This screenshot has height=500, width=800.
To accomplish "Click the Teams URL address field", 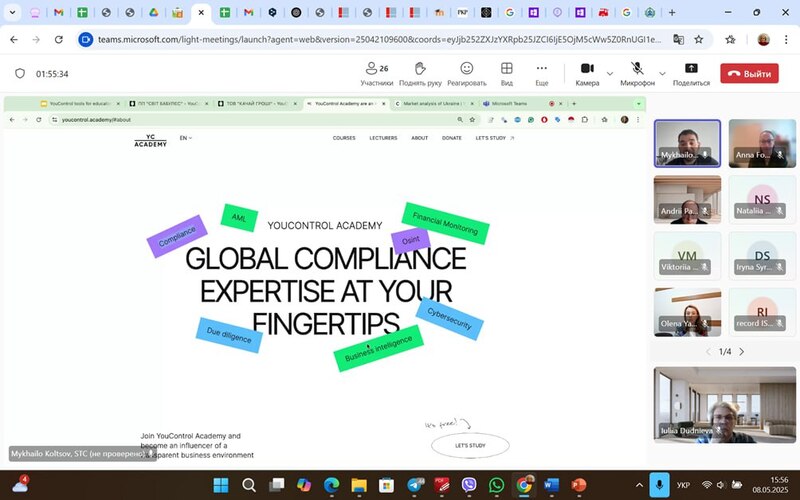I will click(379, 39).
